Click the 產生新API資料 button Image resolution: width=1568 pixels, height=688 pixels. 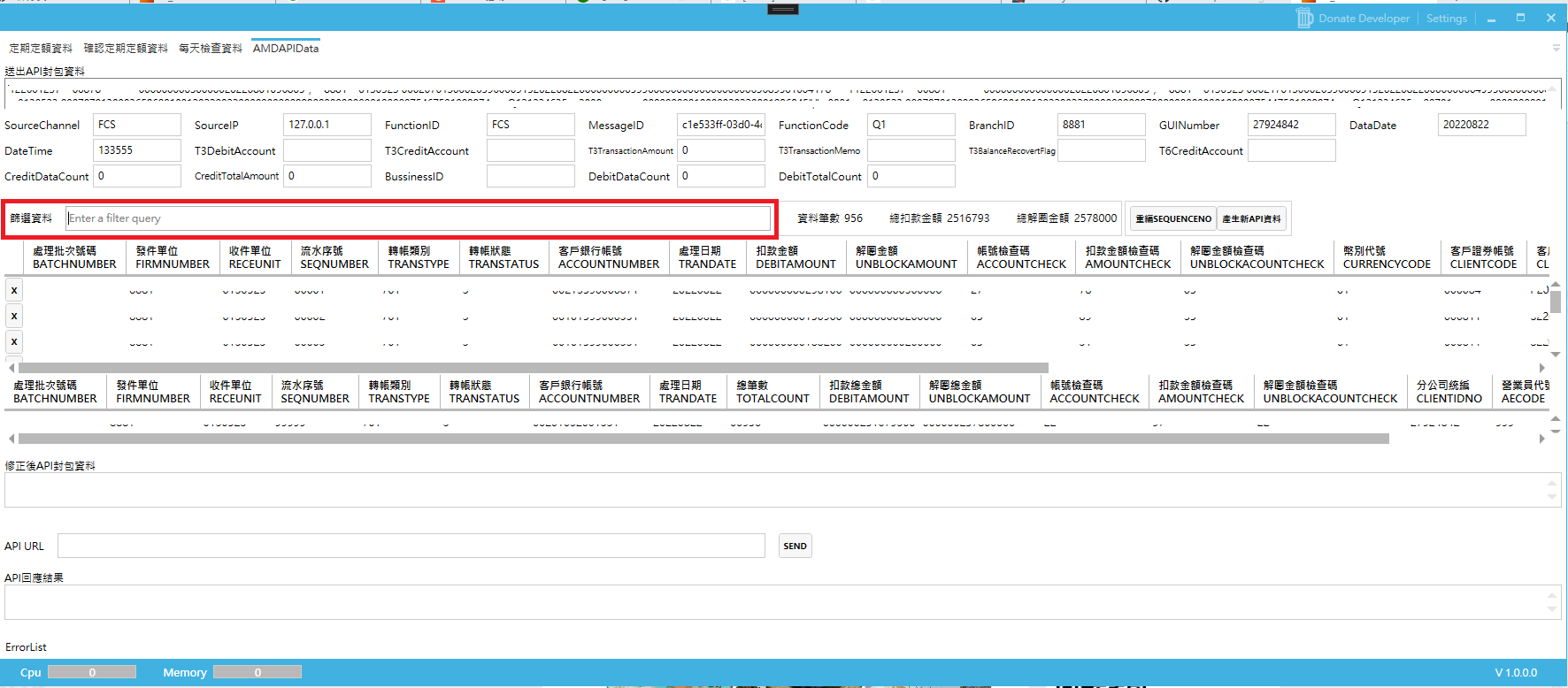coord(1251,218)
